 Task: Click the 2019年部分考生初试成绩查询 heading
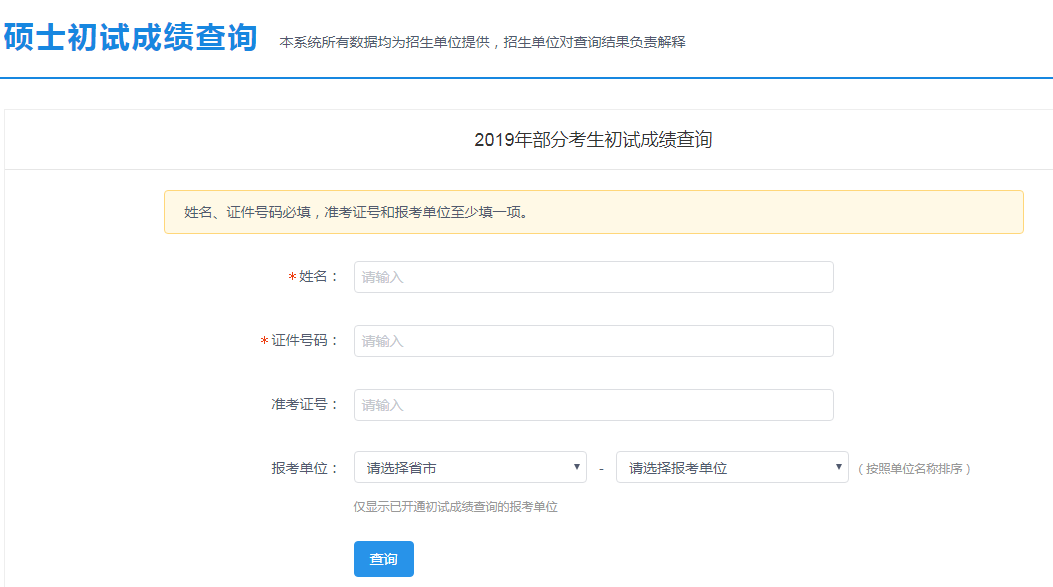coord(593,140)
